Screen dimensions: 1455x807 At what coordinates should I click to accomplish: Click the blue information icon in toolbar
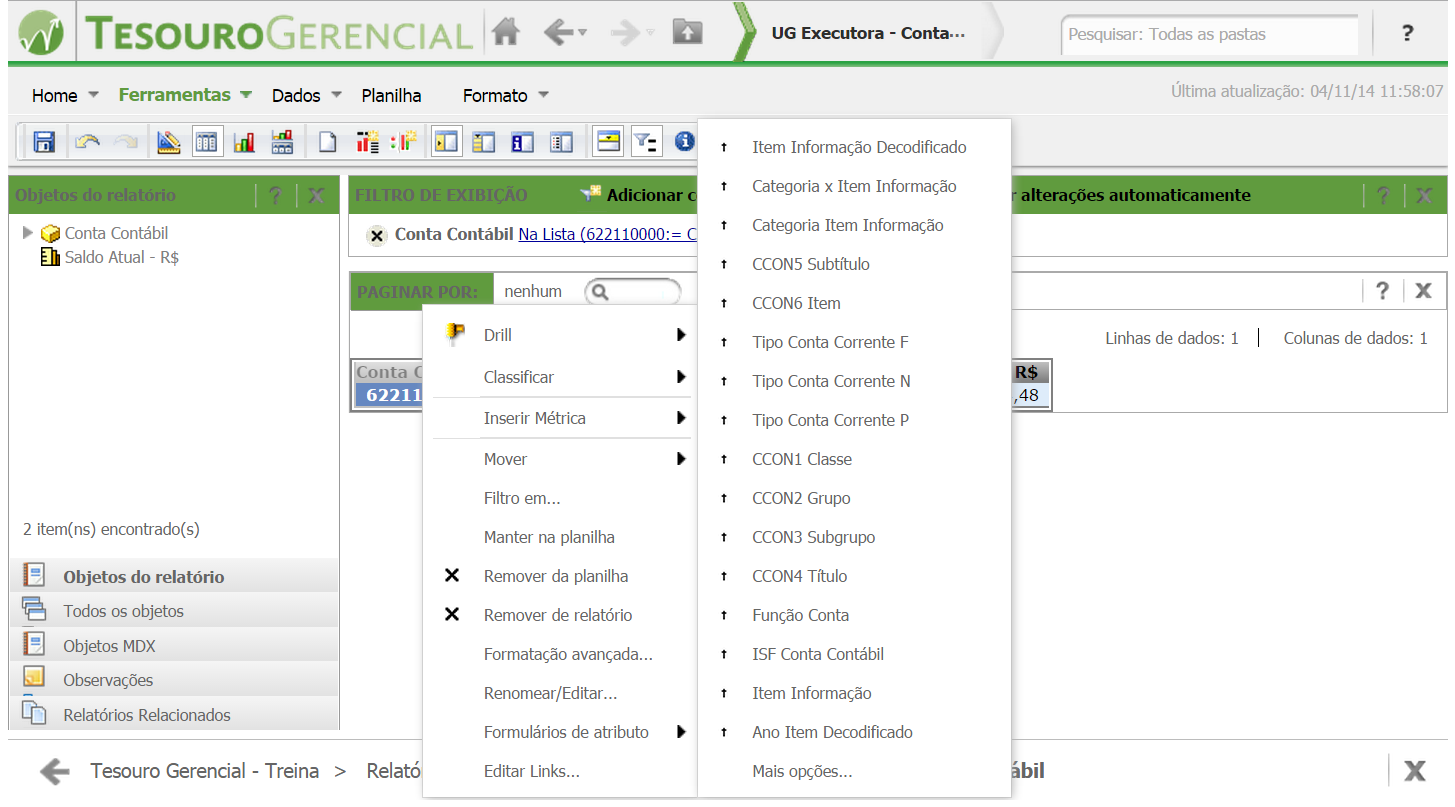[x=685, y=142]
